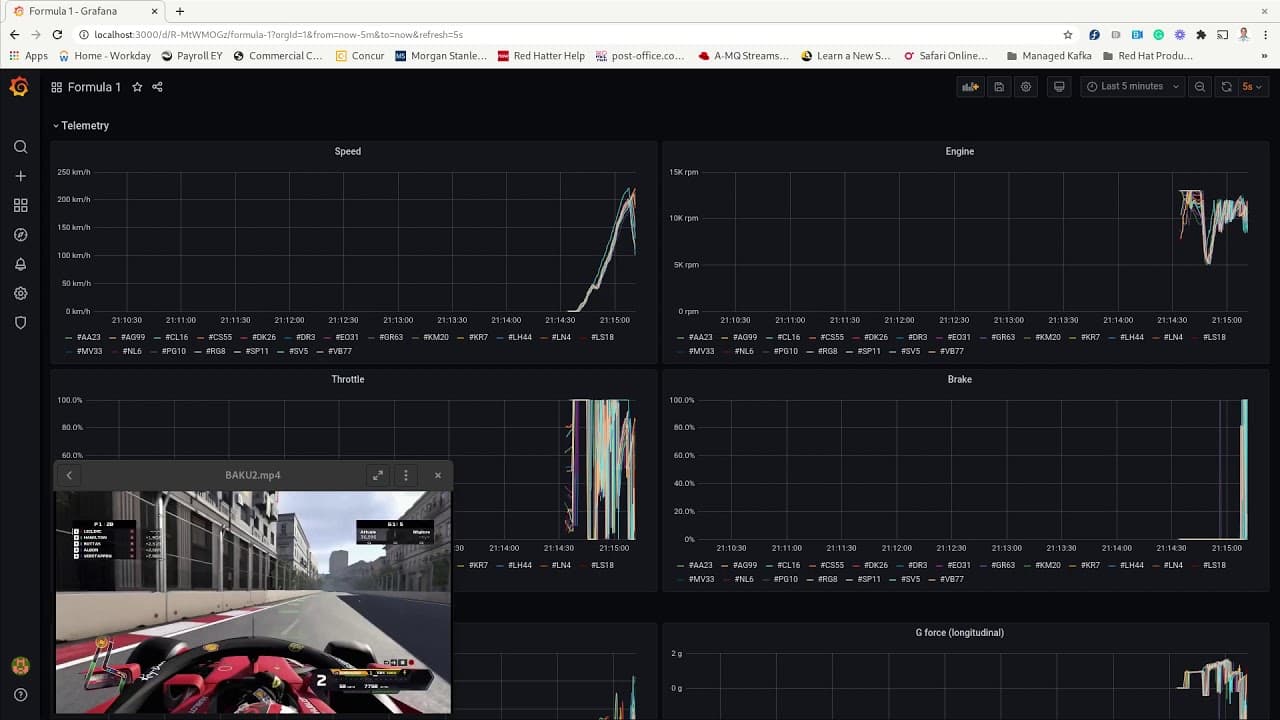
Task: Open the Red Hatter Help bookmark
Action: pos(540,56)
